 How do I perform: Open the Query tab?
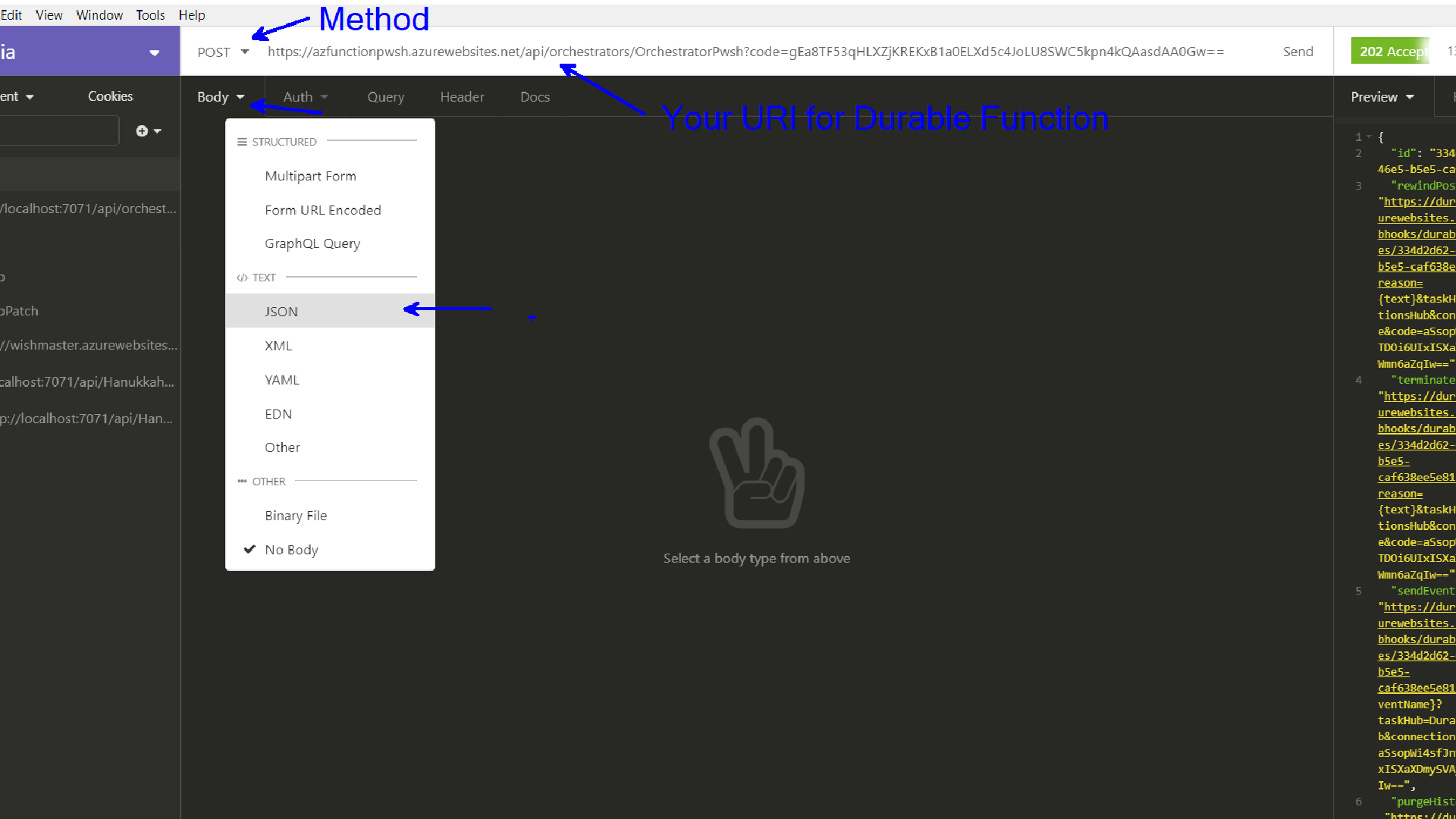(385, 97)
